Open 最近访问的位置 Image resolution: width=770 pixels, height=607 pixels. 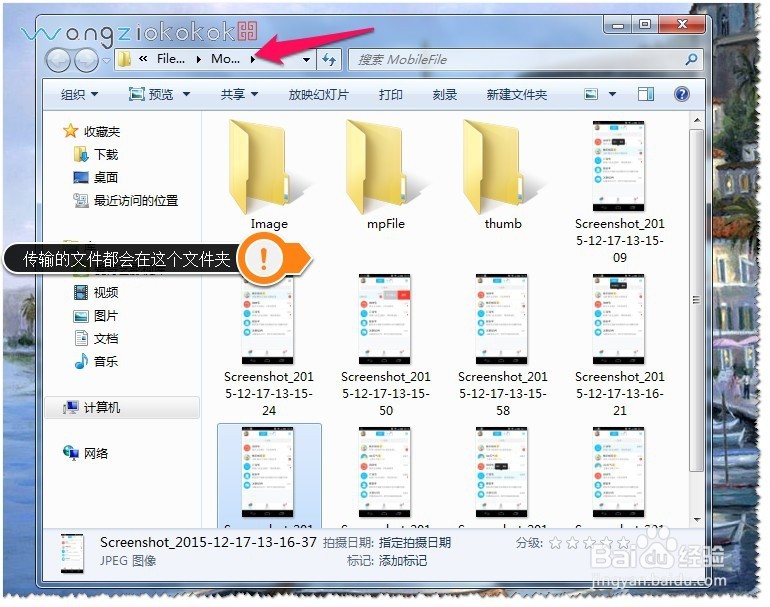point(136,200)
